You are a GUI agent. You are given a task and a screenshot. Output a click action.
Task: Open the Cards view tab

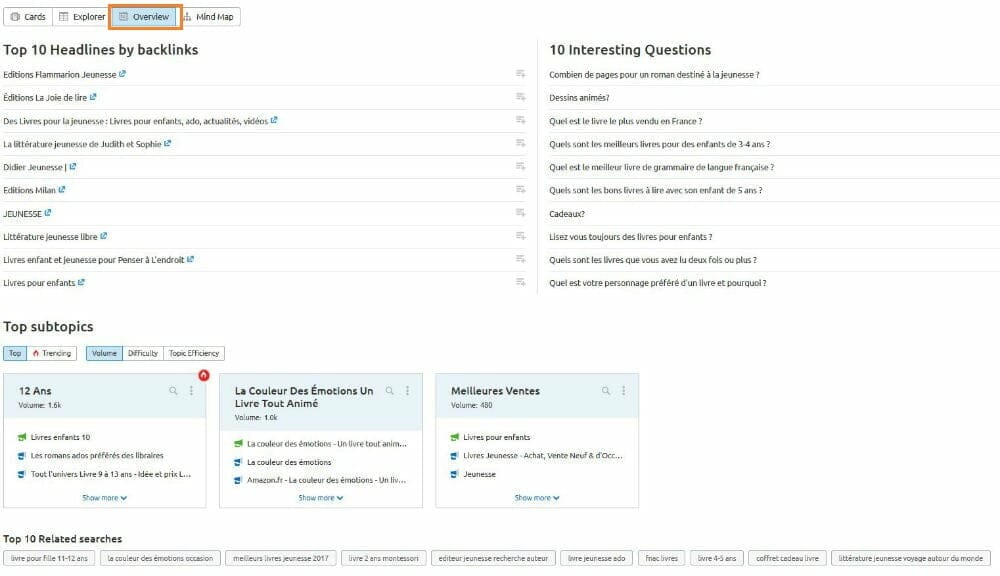point(28,17)
